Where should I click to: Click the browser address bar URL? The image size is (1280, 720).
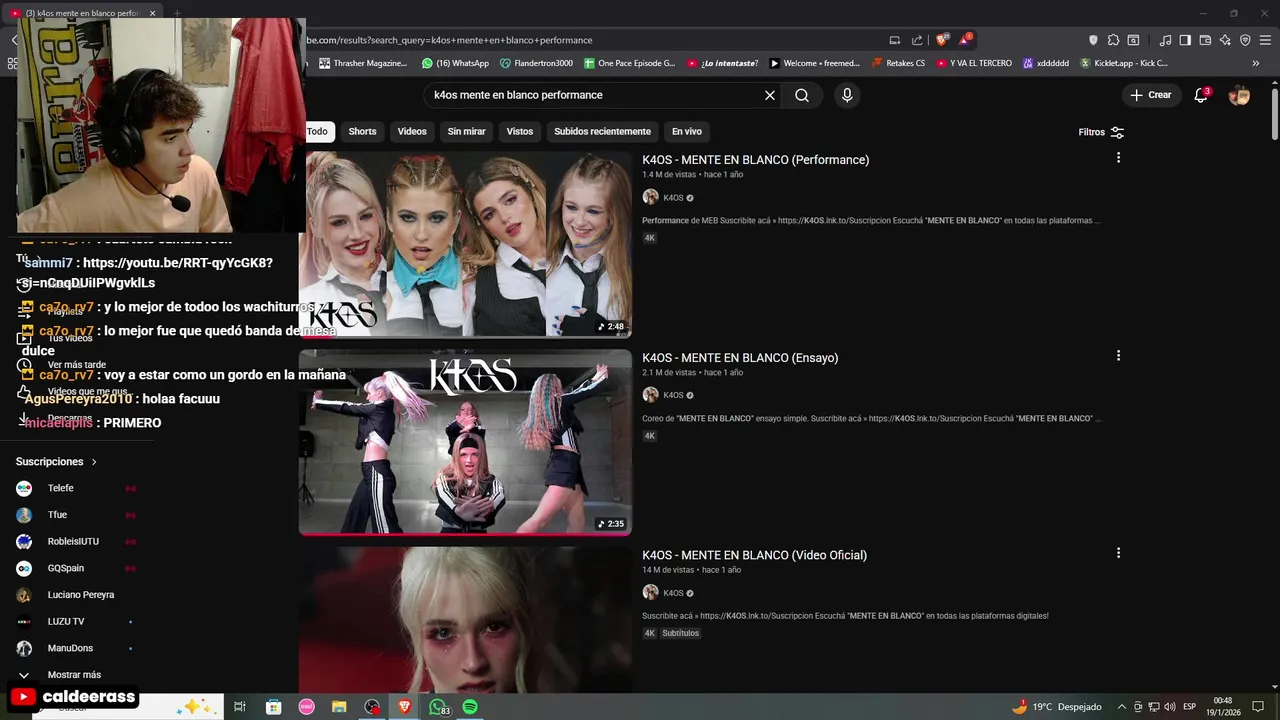tap(450, 40)
